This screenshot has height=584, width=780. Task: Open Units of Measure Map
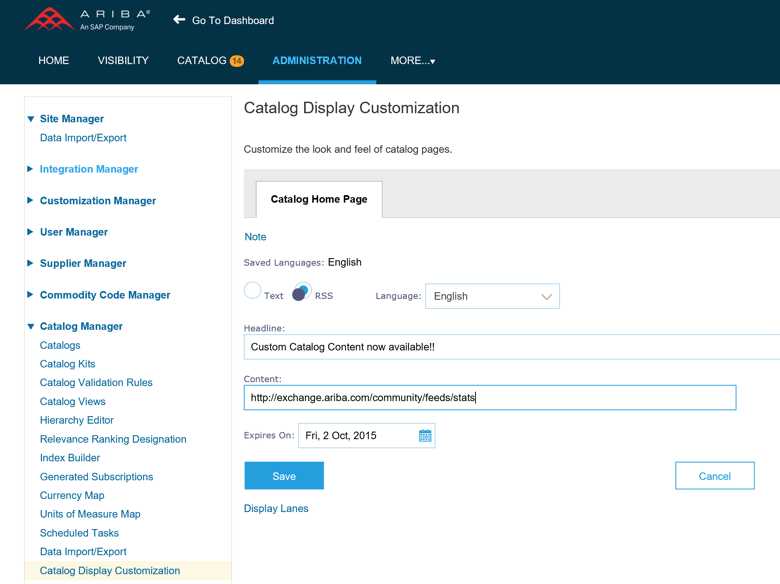(x=90, y=514)
